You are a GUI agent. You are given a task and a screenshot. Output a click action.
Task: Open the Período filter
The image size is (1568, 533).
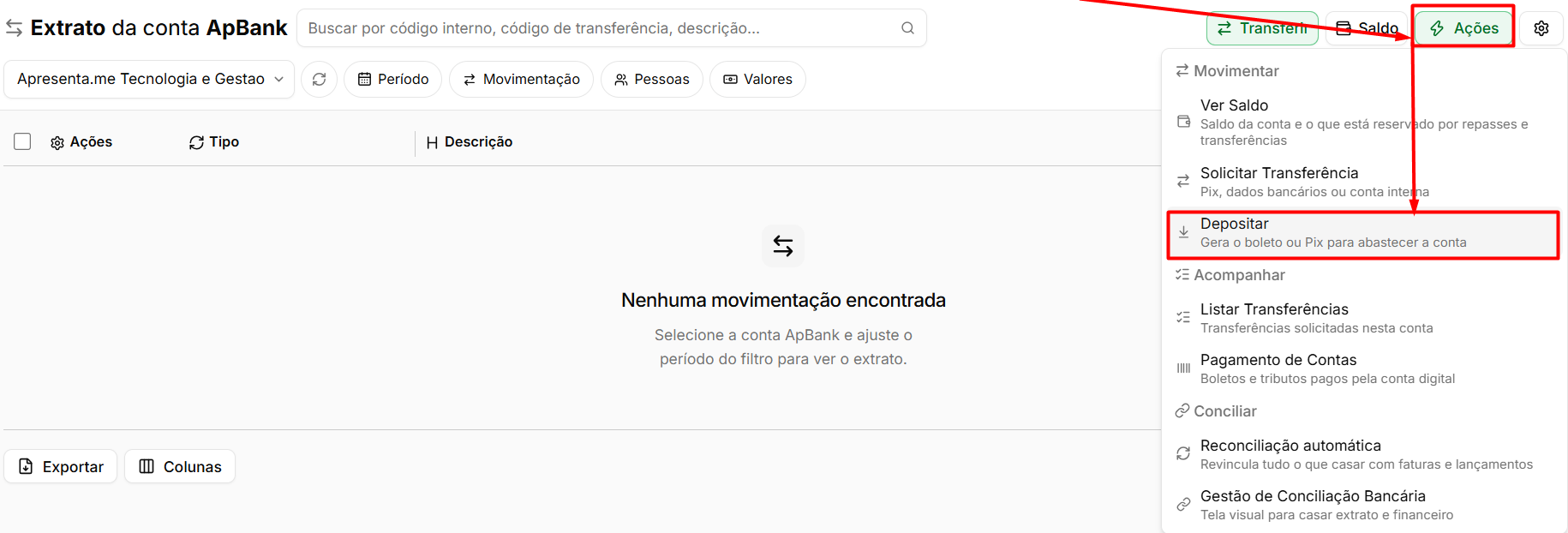pos(392,79)
